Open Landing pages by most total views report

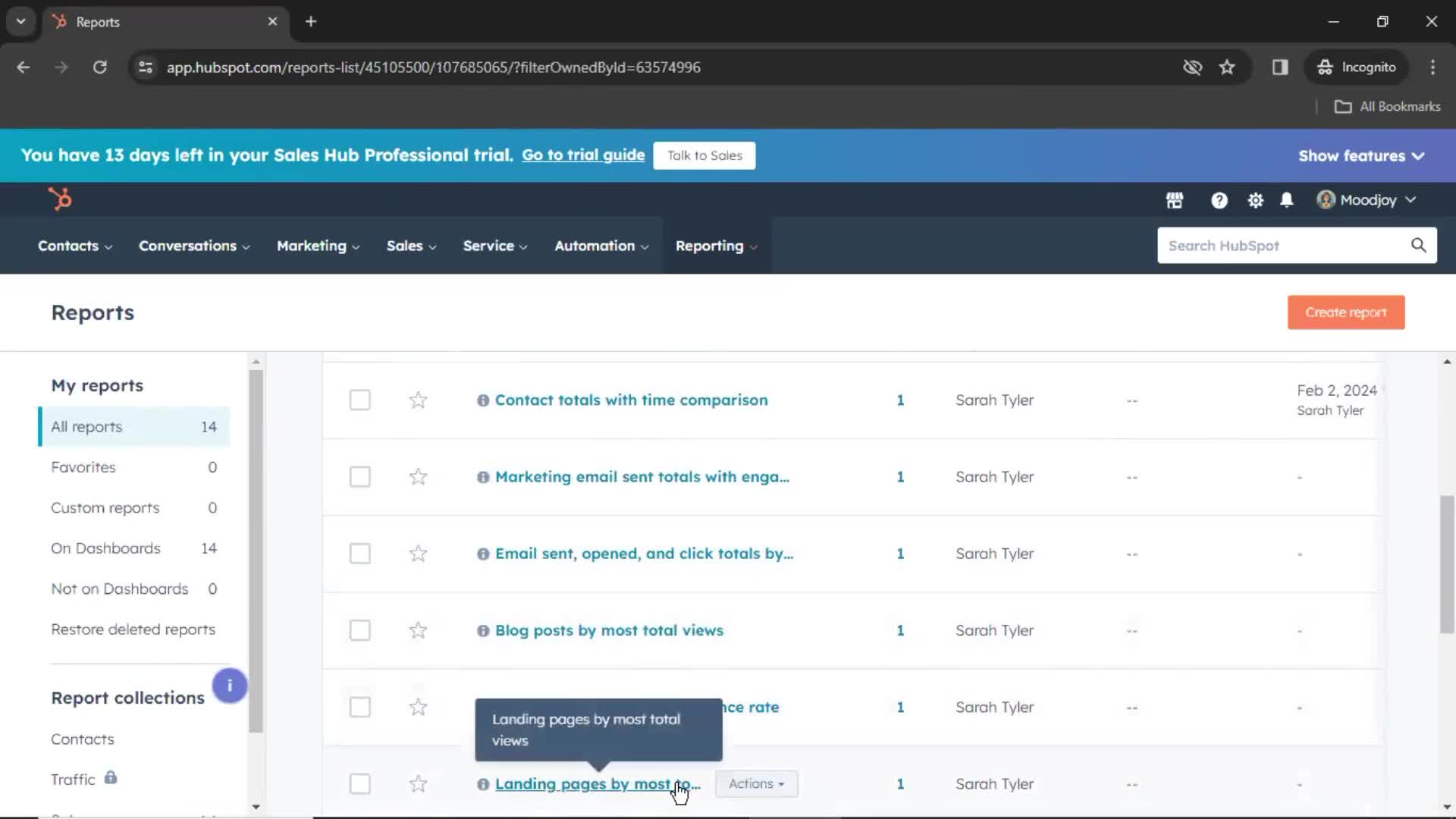coord(598,783)
